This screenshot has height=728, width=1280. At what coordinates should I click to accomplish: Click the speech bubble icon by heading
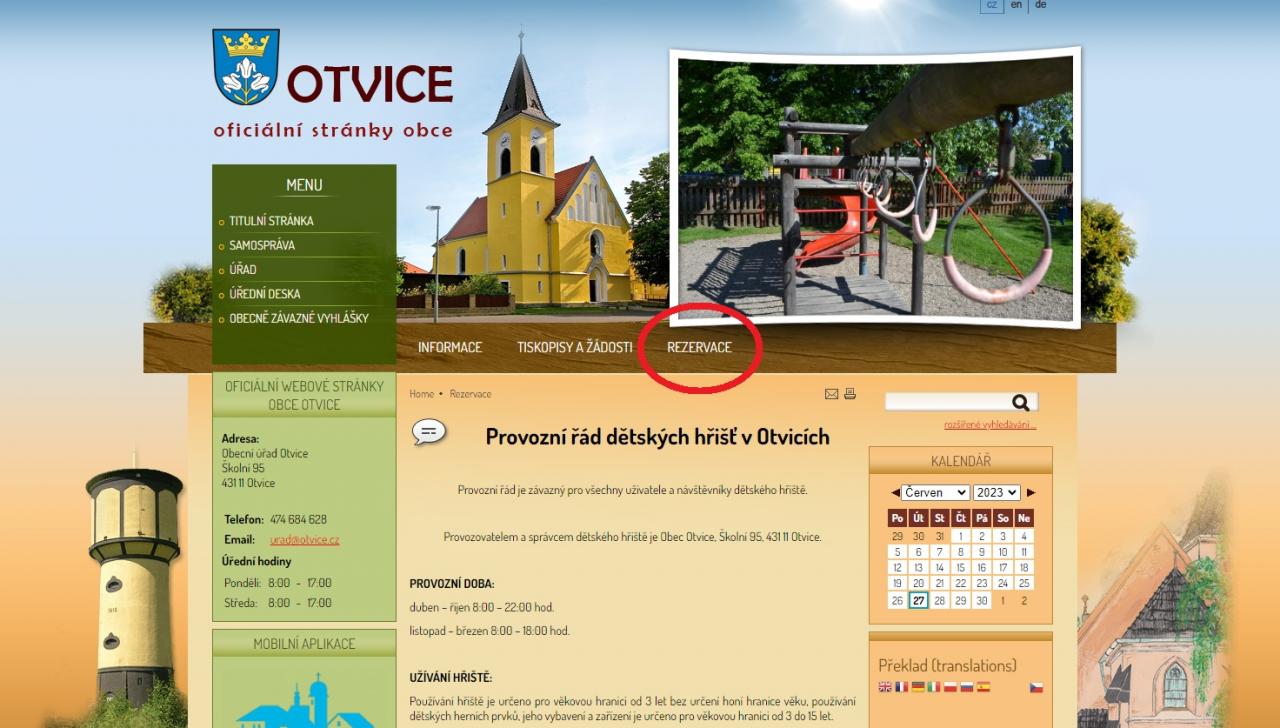(429, 432)
